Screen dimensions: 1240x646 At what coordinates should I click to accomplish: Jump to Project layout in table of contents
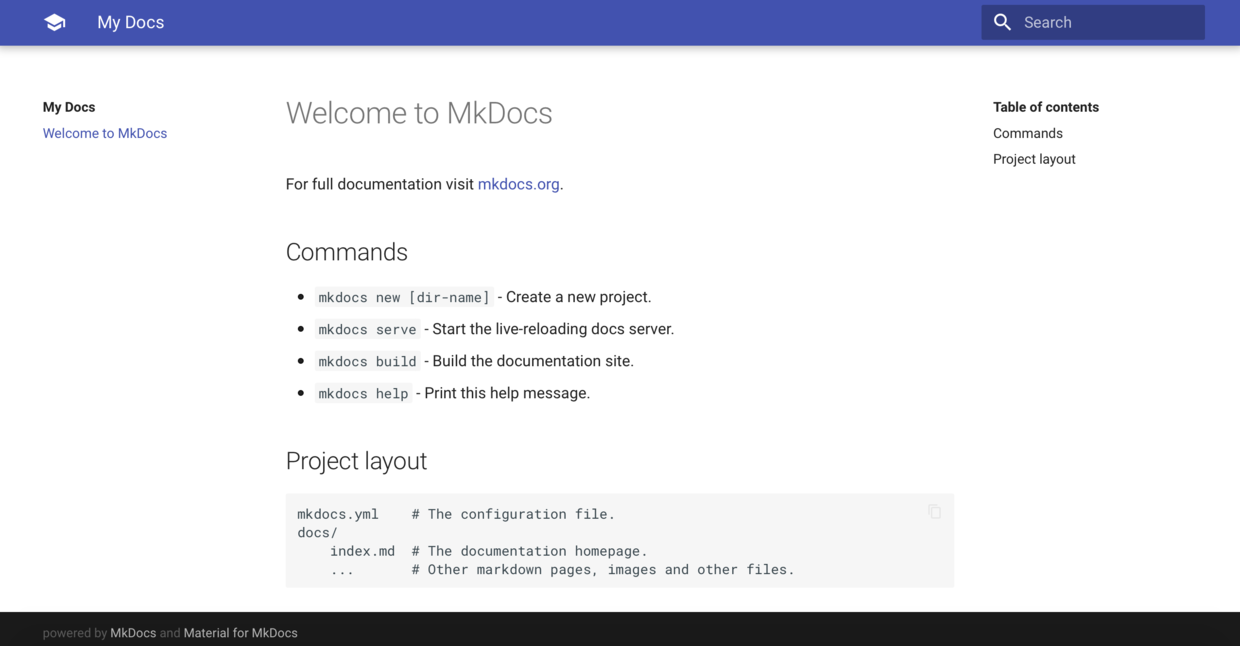[x=1034, y=159]
